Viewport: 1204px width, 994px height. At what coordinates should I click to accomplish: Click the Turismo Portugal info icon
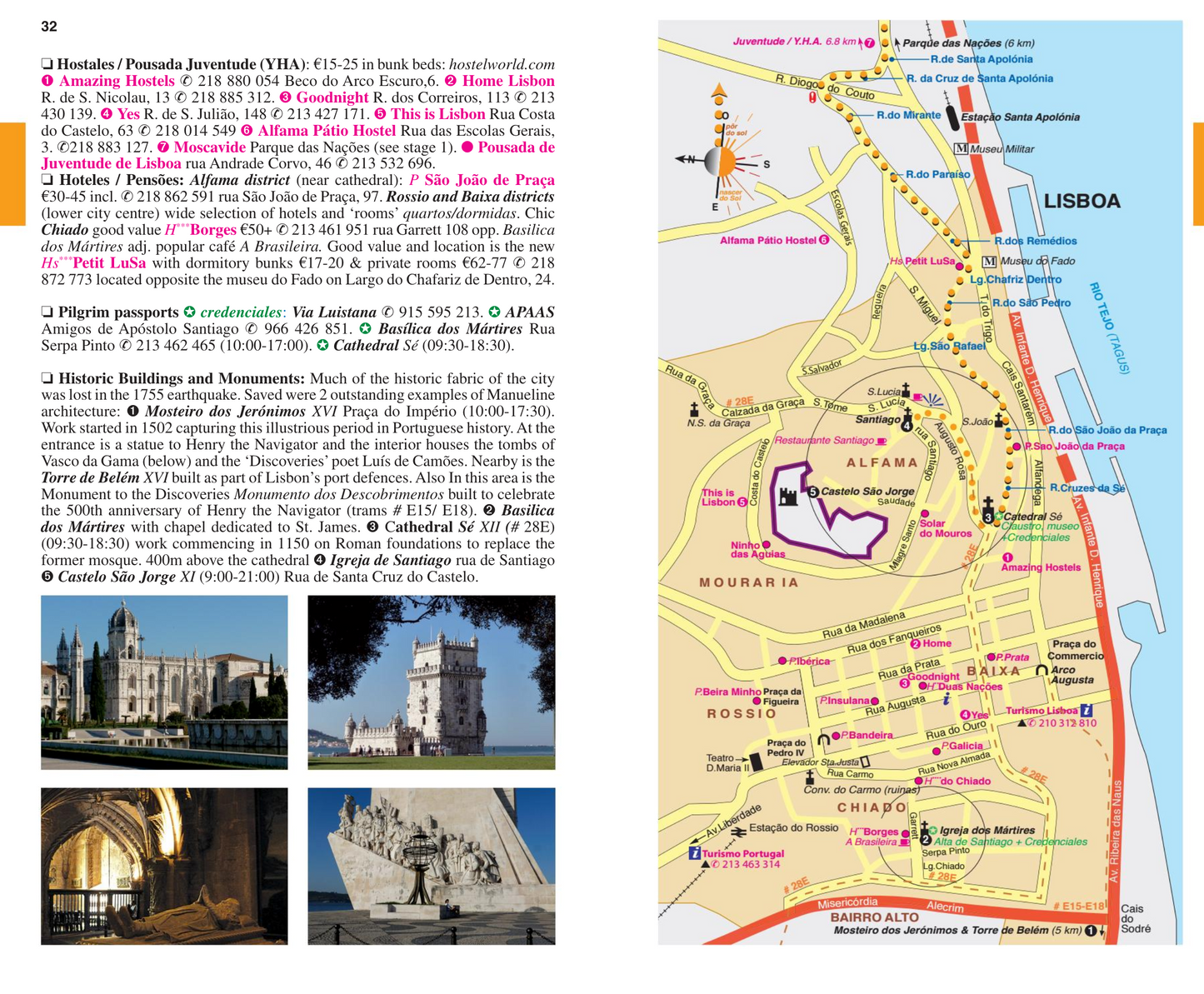click(694, 853)
